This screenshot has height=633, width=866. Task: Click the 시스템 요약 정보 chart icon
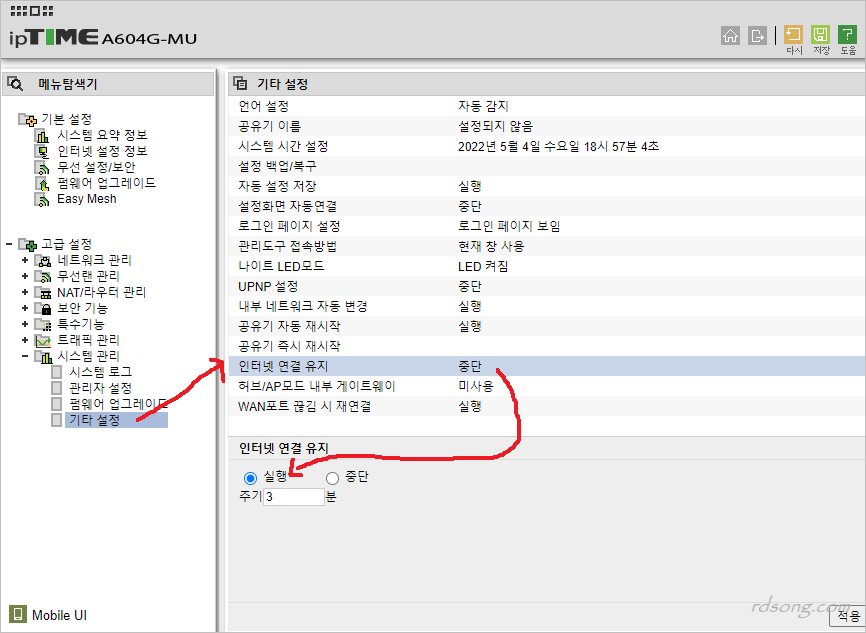click(44, 138)
